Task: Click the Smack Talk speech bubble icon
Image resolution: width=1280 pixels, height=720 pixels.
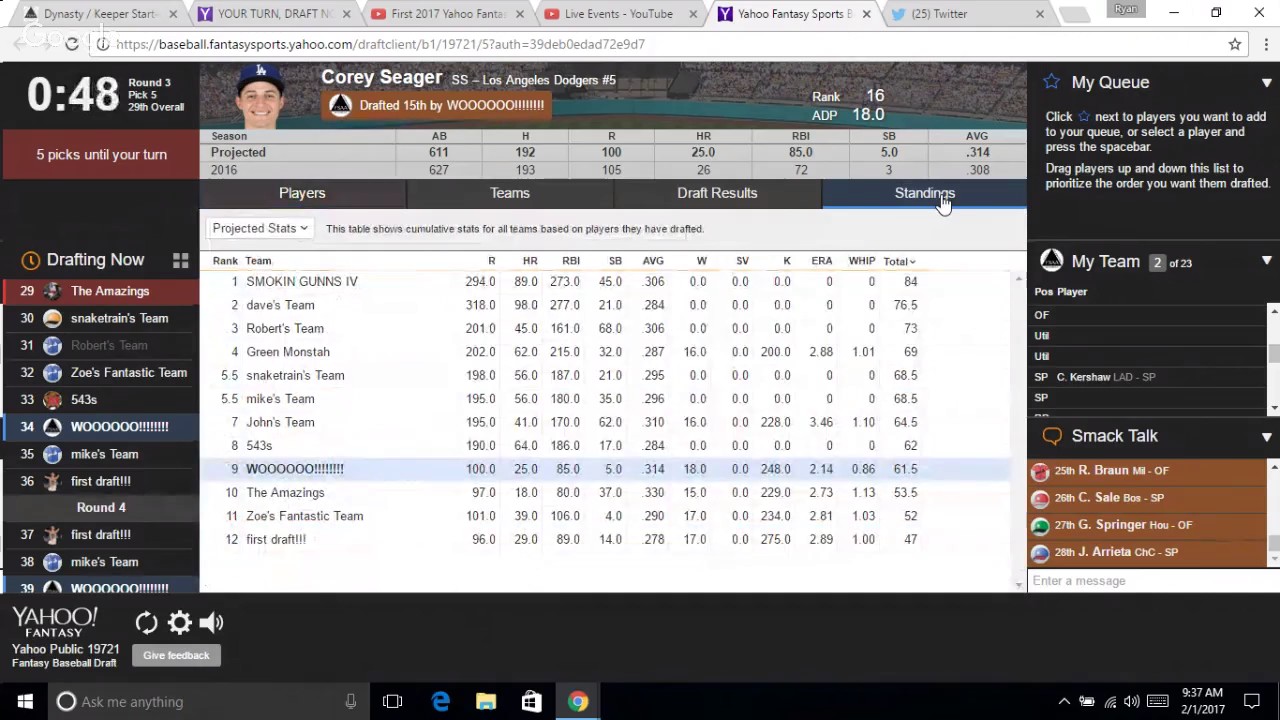Action: click(x=1052, y=436)
